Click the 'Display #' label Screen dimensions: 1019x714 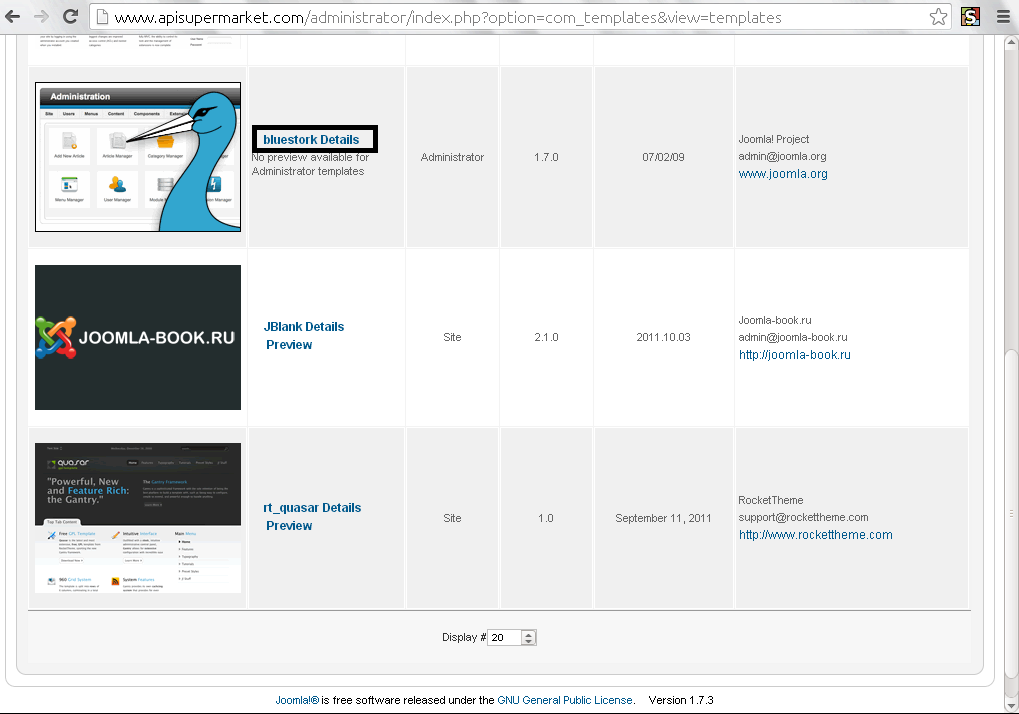coord(463,637)
